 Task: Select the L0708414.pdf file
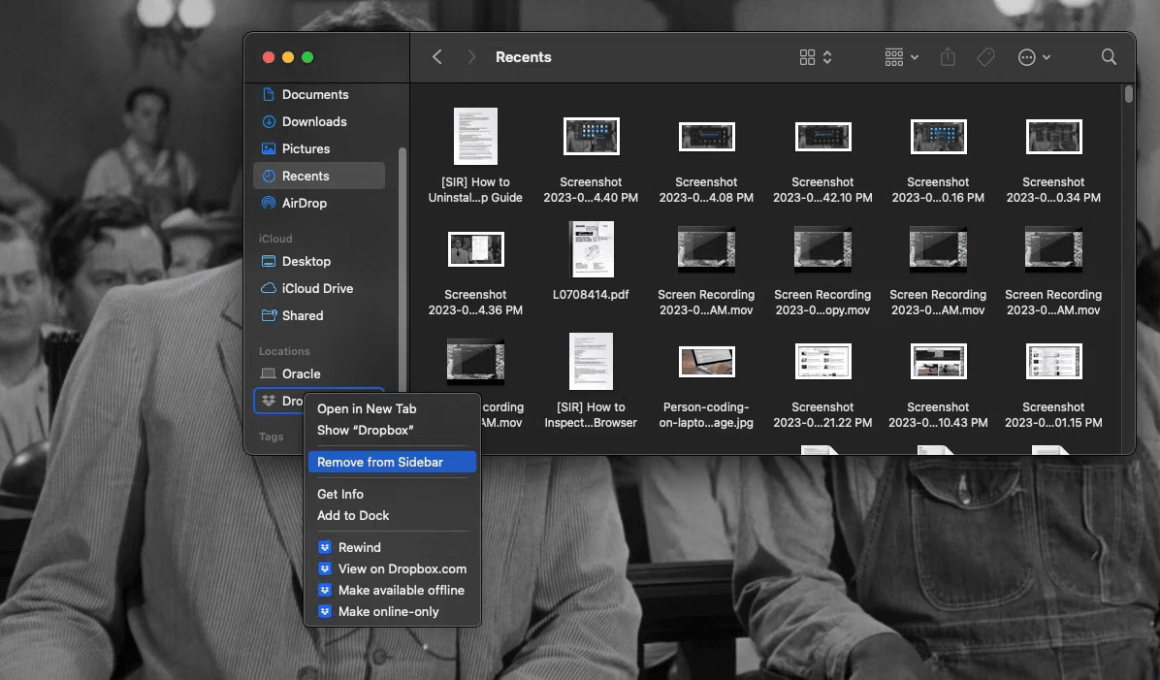point(591,261)
